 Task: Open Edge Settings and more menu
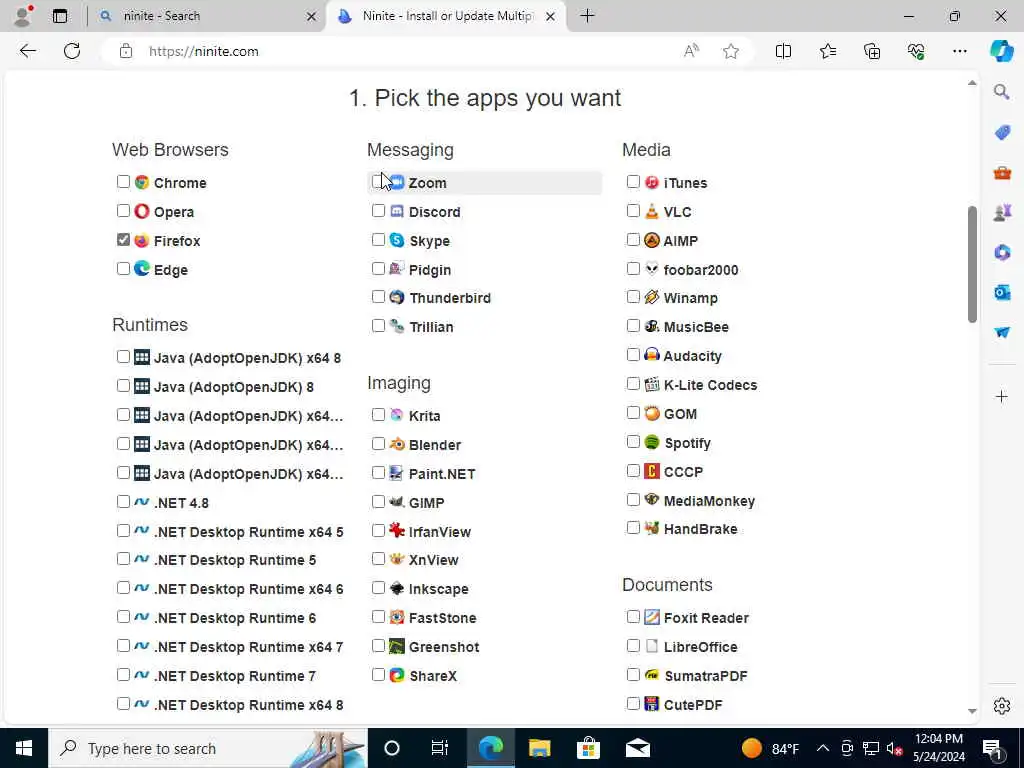coord(959,51)
